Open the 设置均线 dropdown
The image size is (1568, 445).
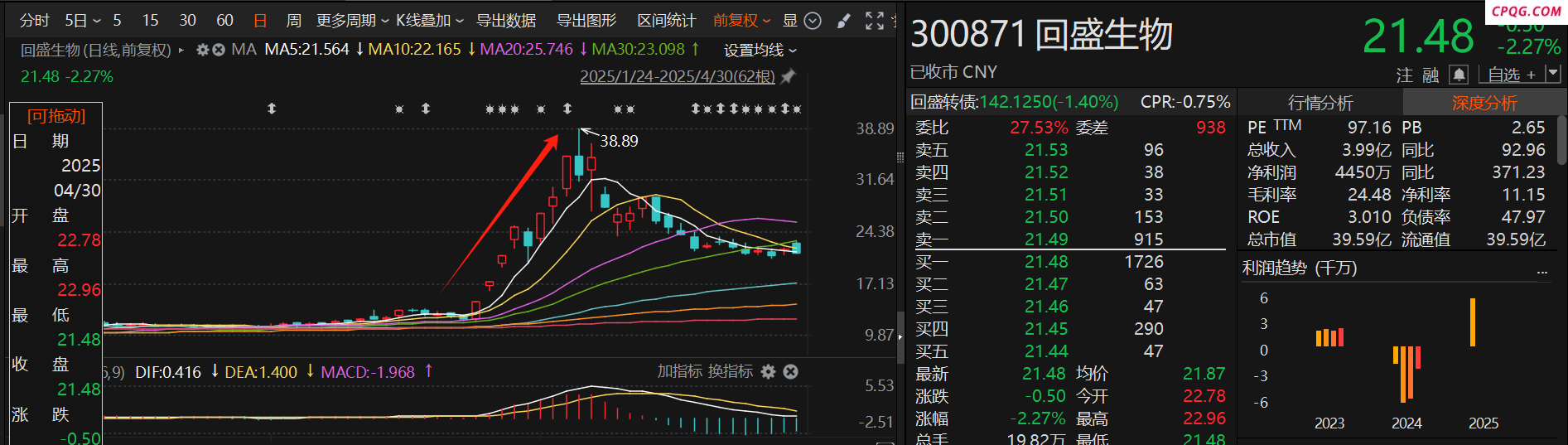tap(760, 51)
